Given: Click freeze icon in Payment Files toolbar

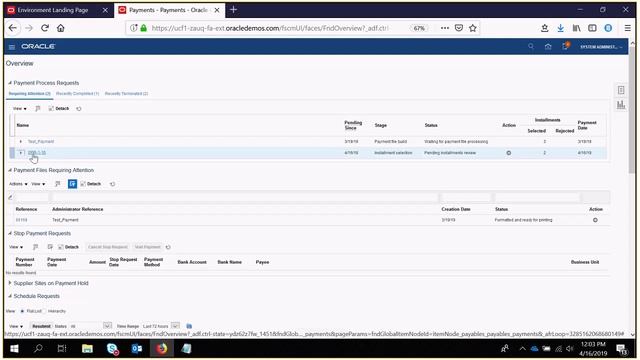Looking at the screenshot, I should click(58, 184).
